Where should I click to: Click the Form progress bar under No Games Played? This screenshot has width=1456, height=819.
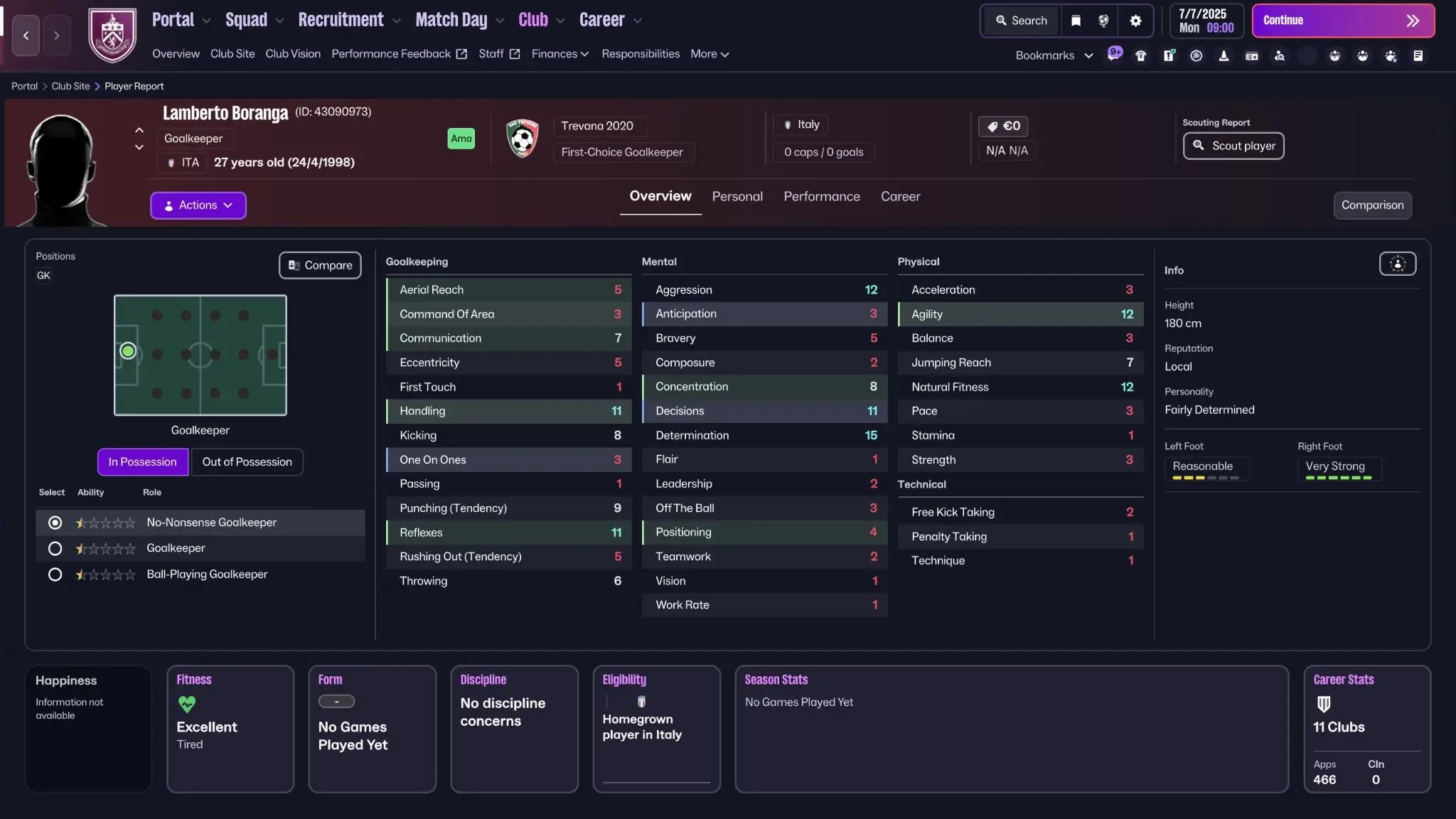tap(337, 702)
